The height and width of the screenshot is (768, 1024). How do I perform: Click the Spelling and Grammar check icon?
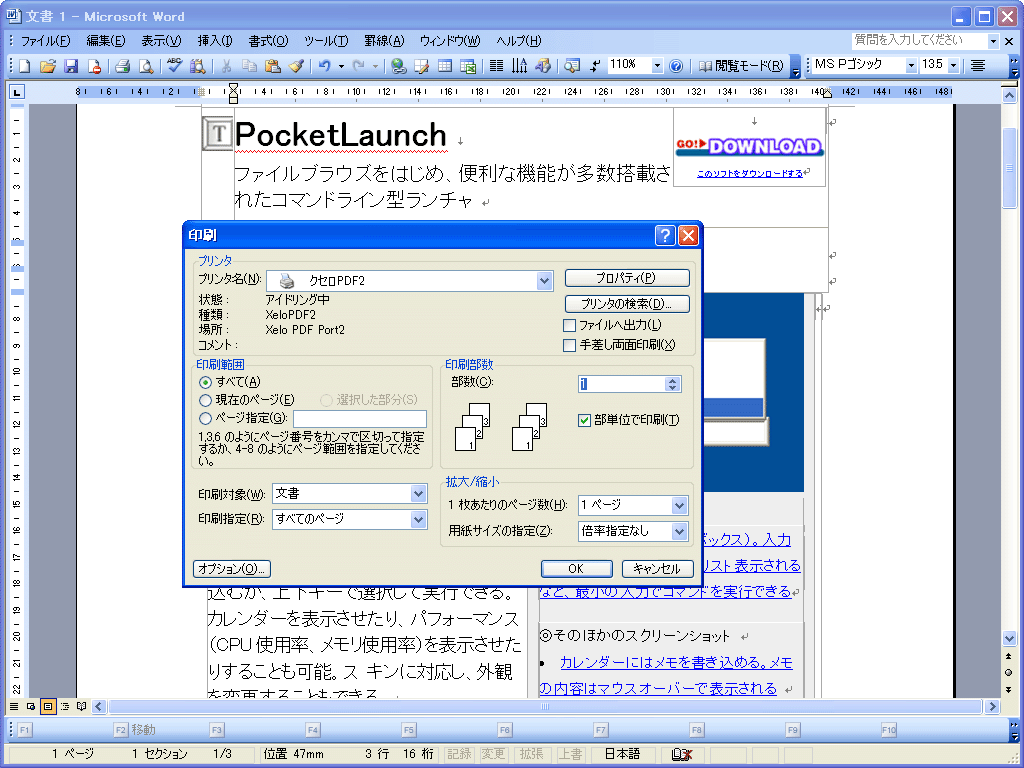tap(174, 66)
